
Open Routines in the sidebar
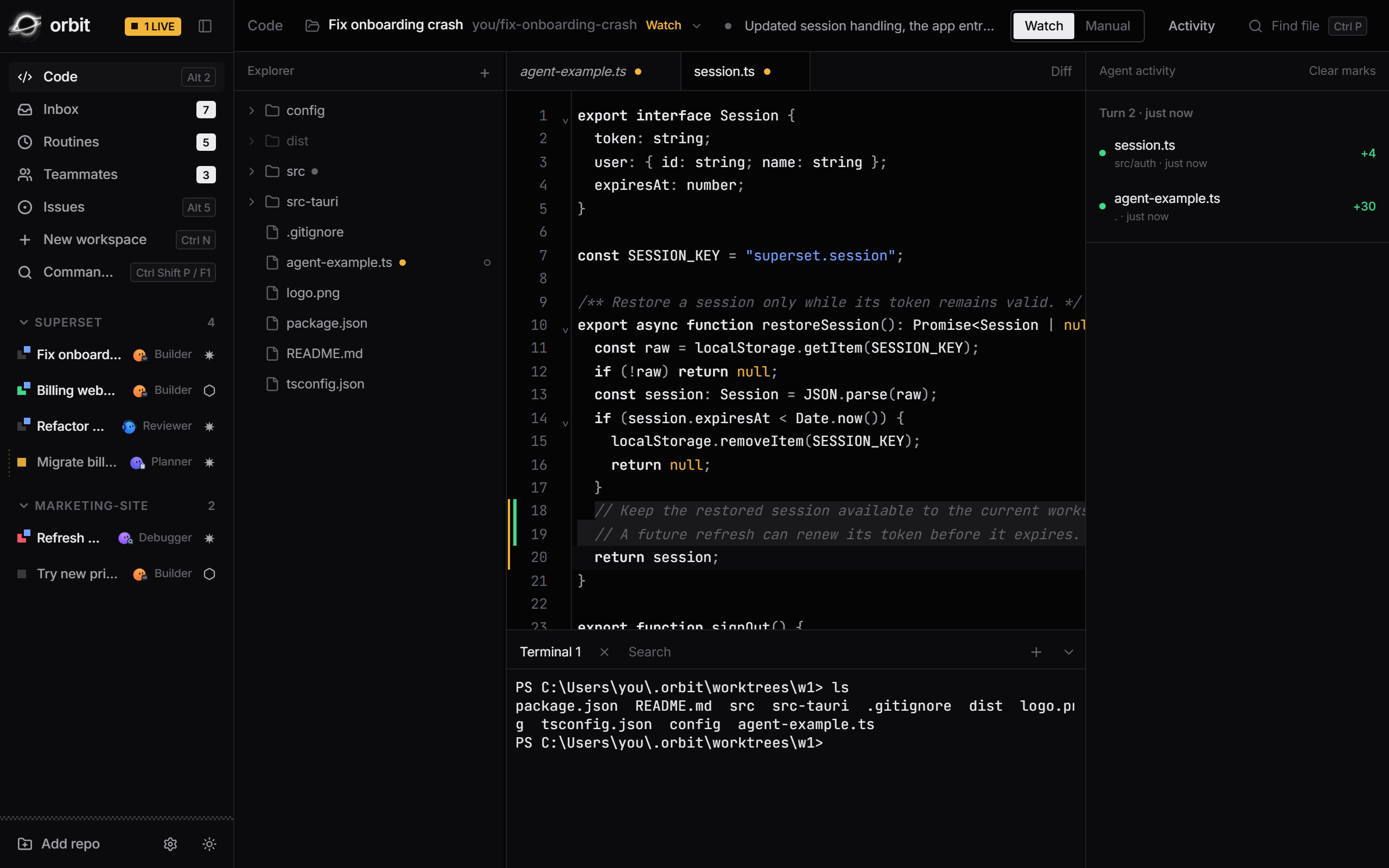pos(116,142)
